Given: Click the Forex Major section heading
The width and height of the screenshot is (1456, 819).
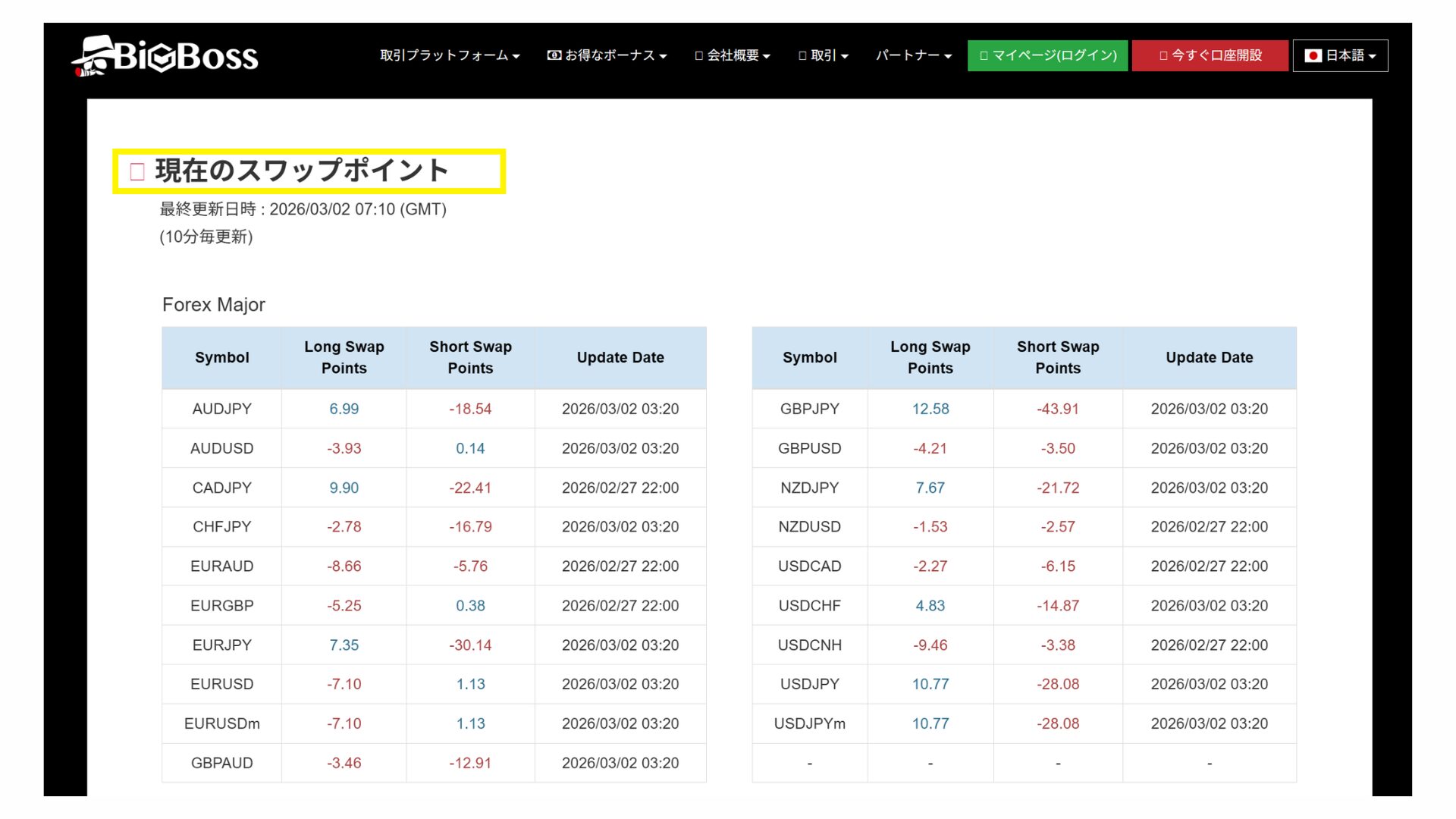Looking at the screenshot, I should point(213,305).
